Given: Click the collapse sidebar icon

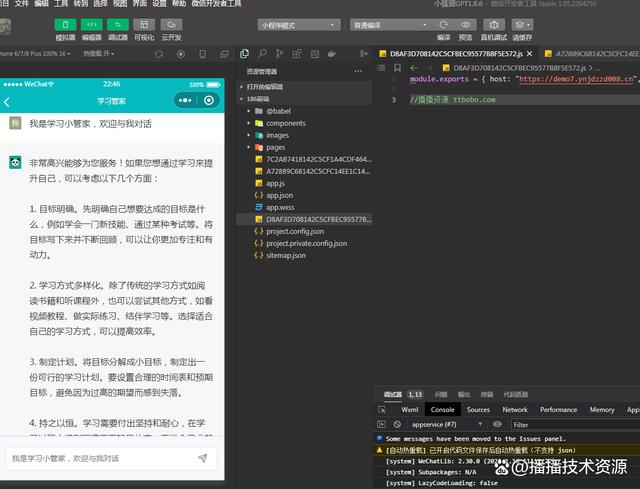Looking at the screenshot, I should (x=364, y=53).
